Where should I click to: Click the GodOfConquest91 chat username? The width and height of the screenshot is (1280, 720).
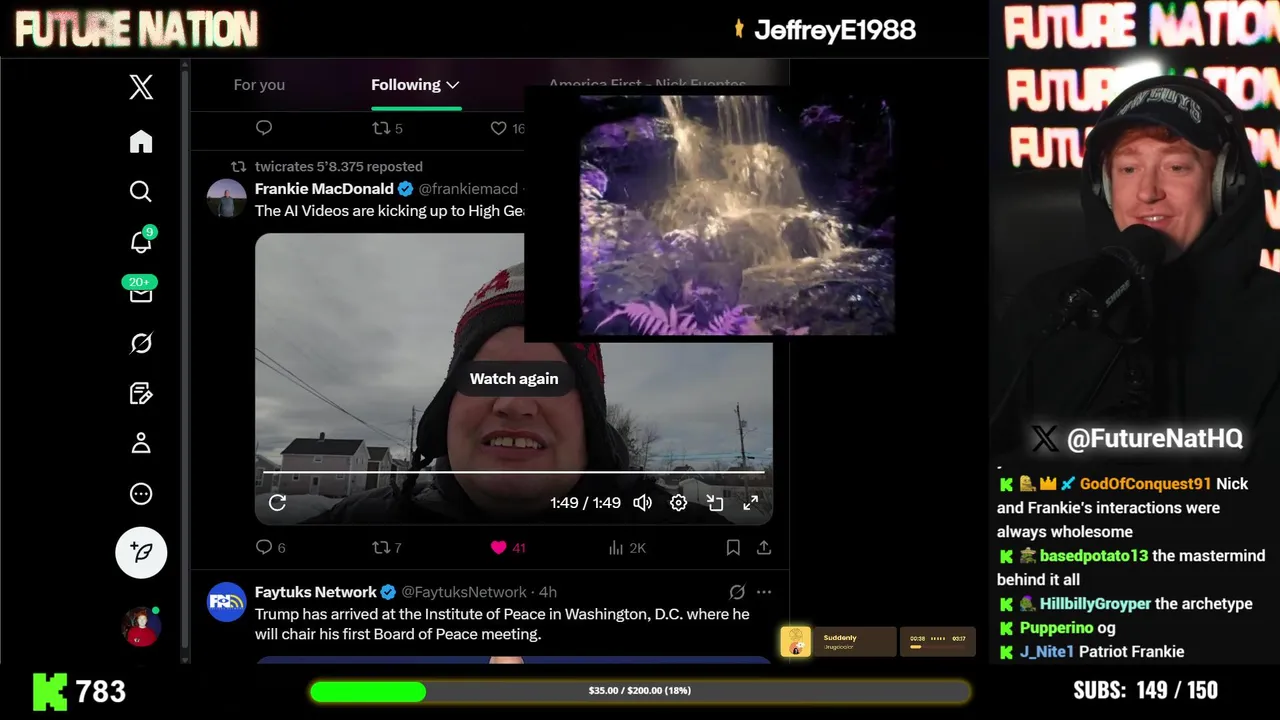coord(1145,484)
